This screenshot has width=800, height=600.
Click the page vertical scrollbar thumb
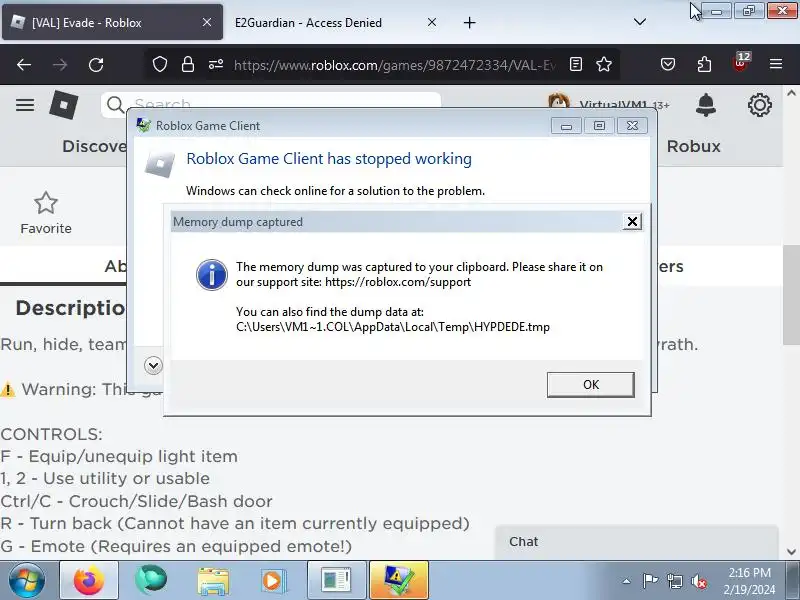pos(791,295)
